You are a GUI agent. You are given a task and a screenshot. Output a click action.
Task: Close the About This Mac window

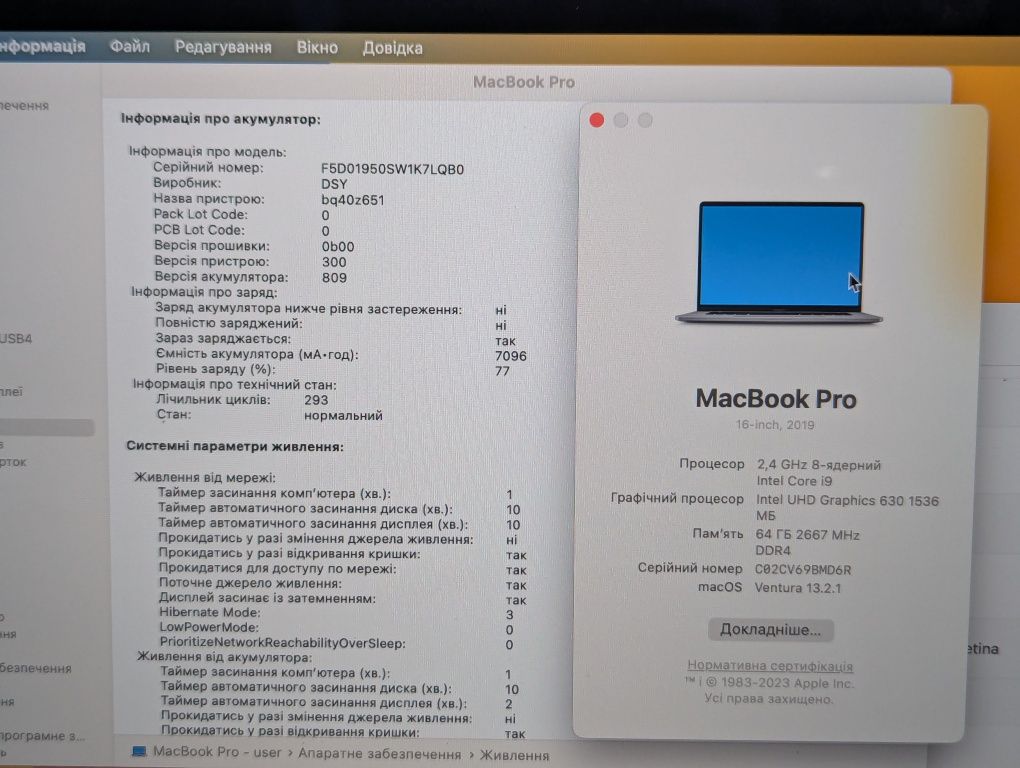597,120
